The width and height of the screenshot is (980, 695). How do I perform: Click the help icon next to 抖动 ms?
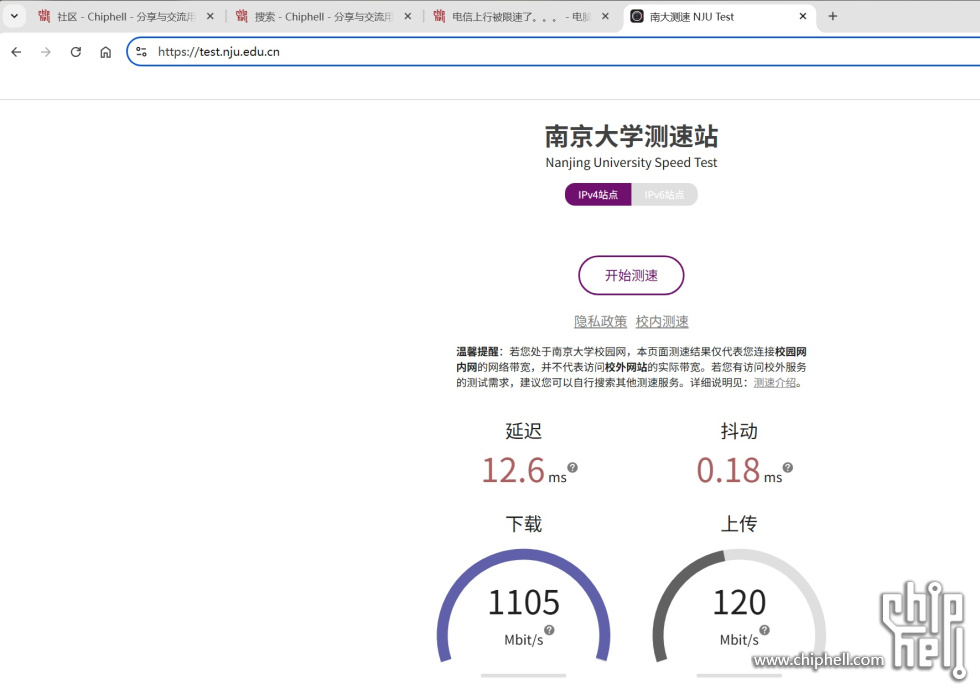click(x=788, y=468)
